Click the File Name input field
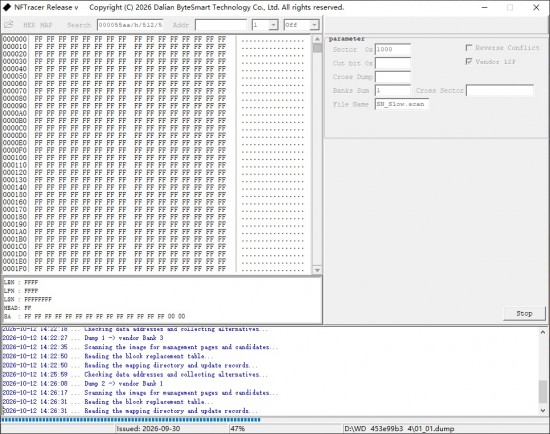 click(402, 104)
